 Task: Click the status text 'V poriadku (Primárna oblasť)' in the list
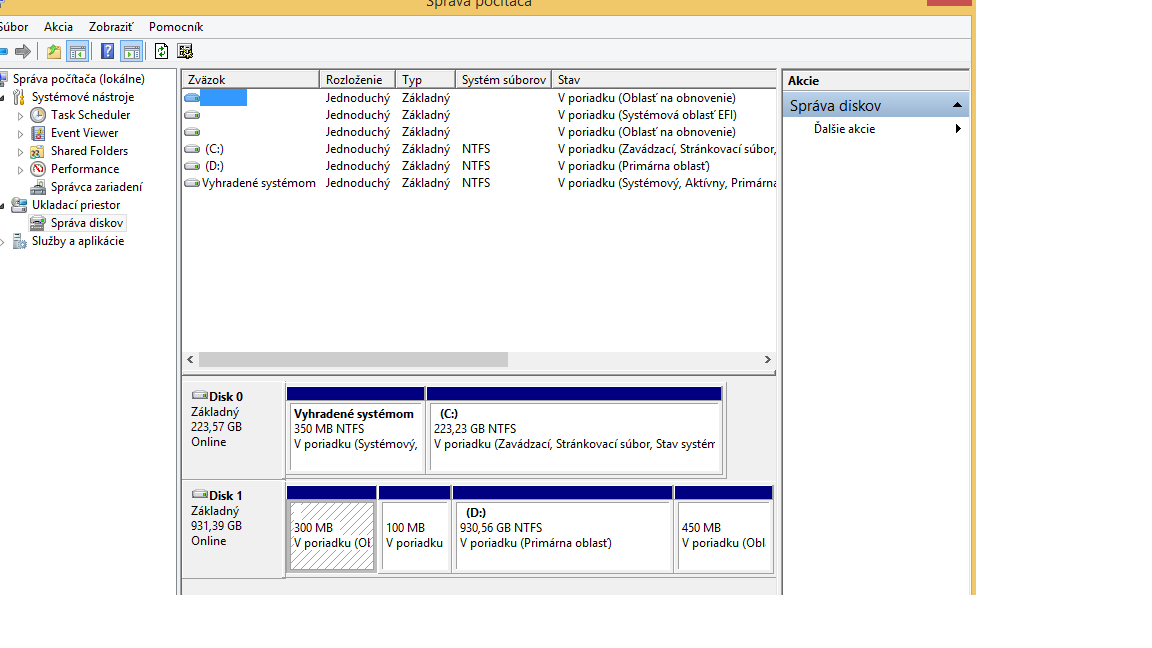coord(634,166)
